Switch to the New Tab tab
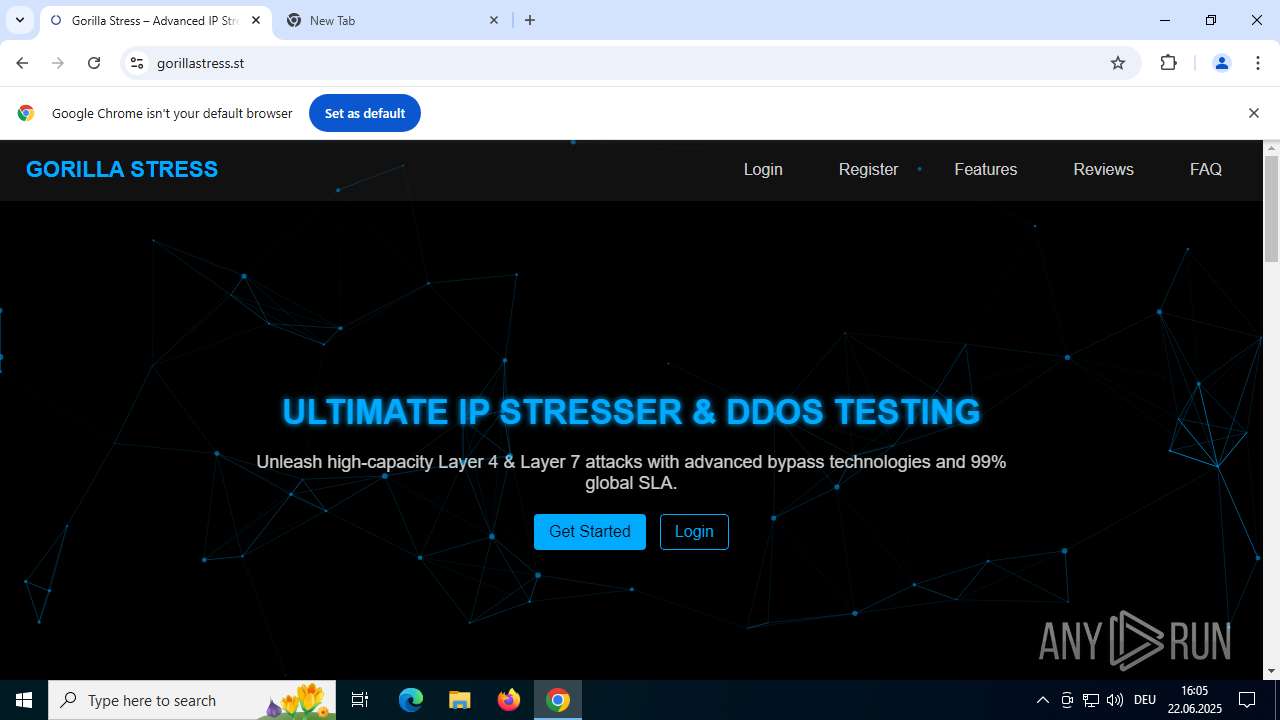Screen dimensions: 1280x720 (393, 20)
